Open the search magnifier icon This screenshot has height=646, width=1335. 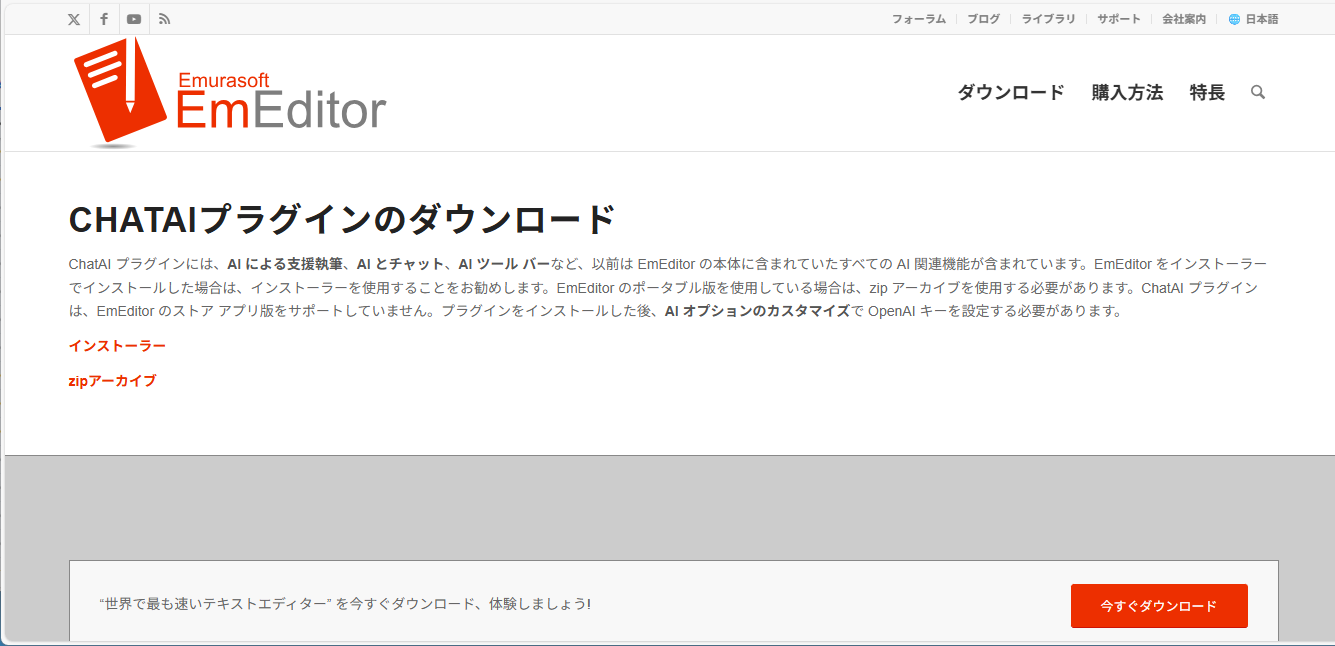(x=1258, y=92)
